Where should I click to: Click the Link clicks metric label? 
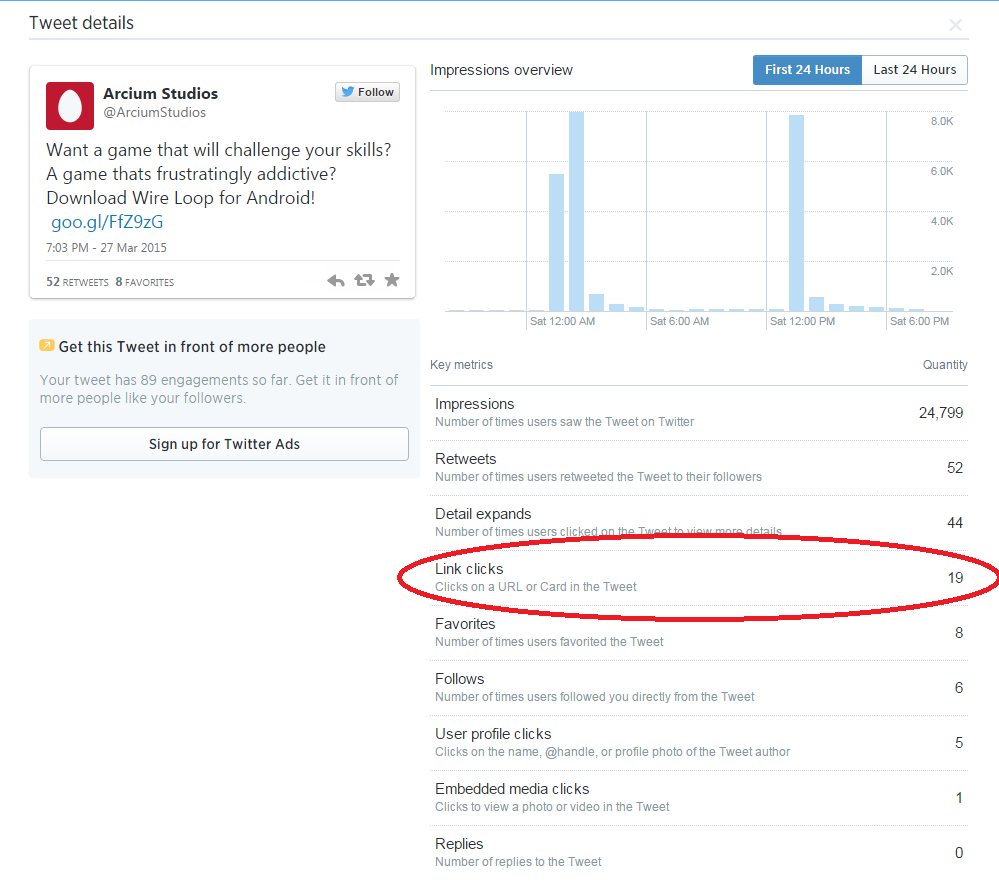[x=469, y=569]
